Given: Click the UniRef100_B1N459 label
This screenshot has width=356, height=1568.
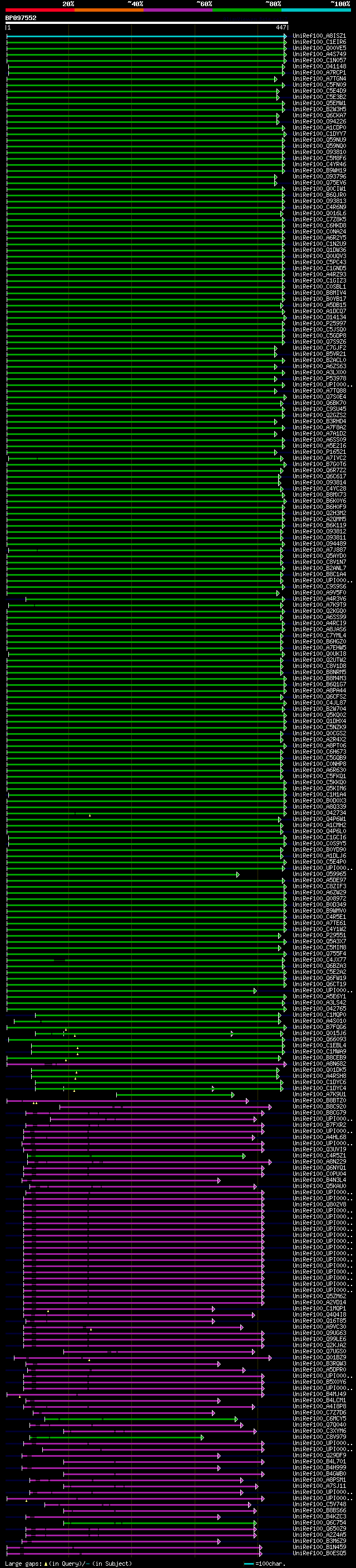Looking at the screenshot, I should pos(319,1547).
